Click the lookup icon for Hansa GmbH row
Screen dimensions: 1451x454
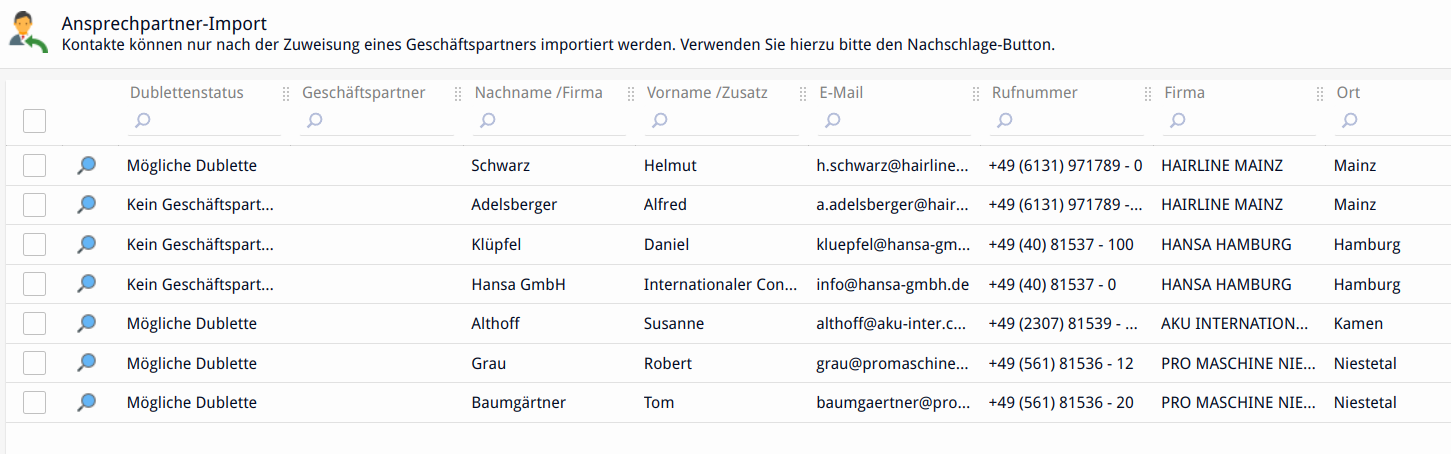coord(87,284)
